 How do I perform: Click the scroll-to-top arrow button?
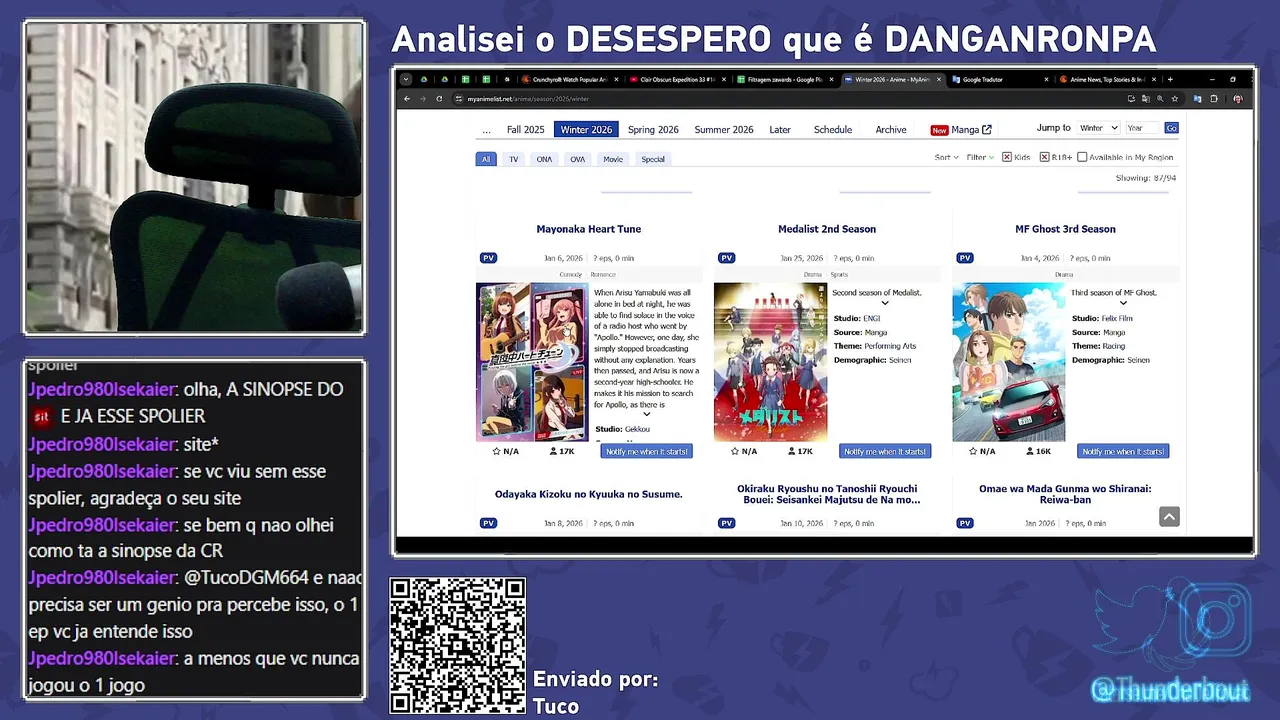[1169, 516]
